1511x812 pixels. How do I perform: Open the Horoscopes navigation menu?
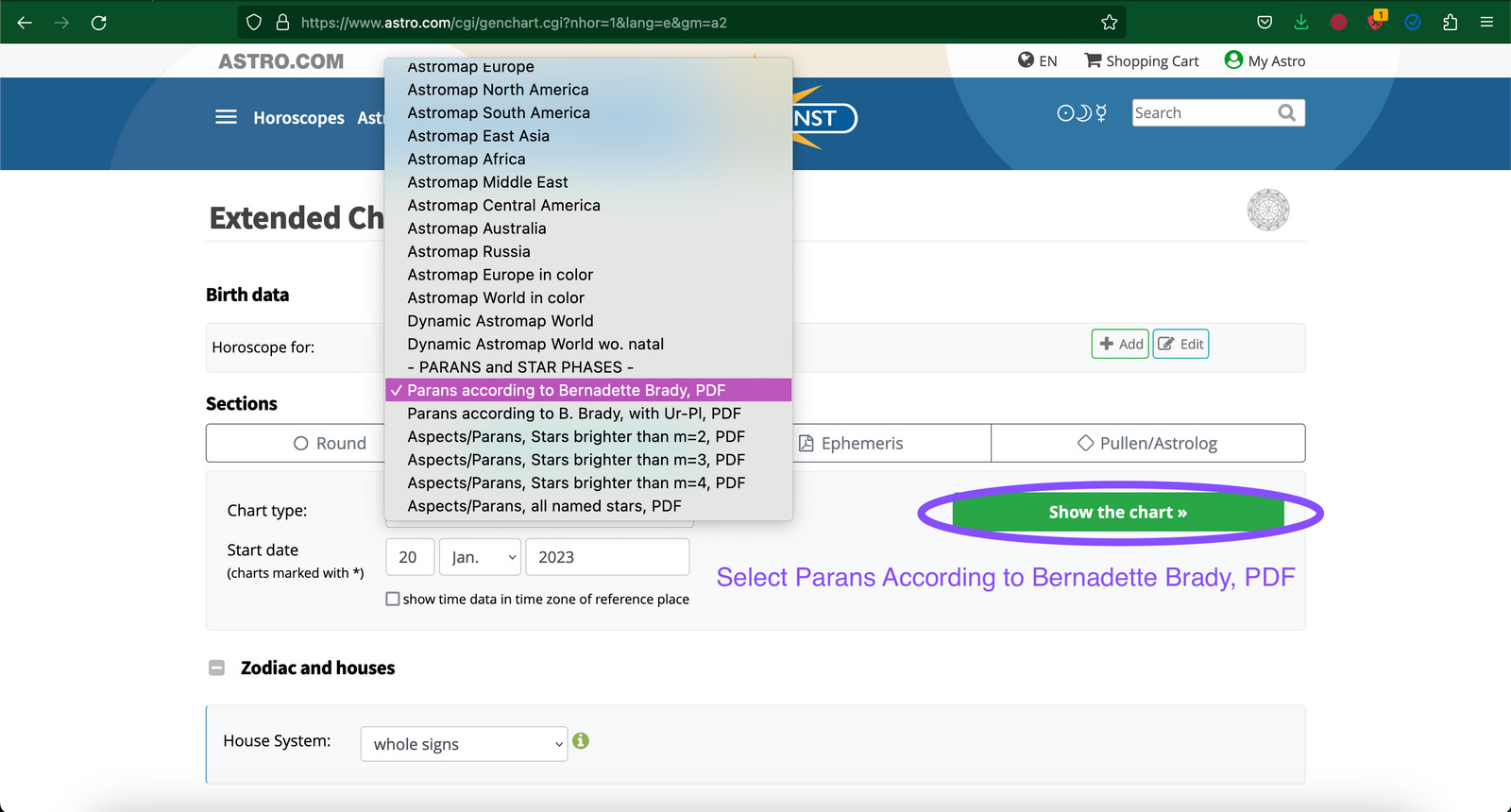tap(298, 118)
